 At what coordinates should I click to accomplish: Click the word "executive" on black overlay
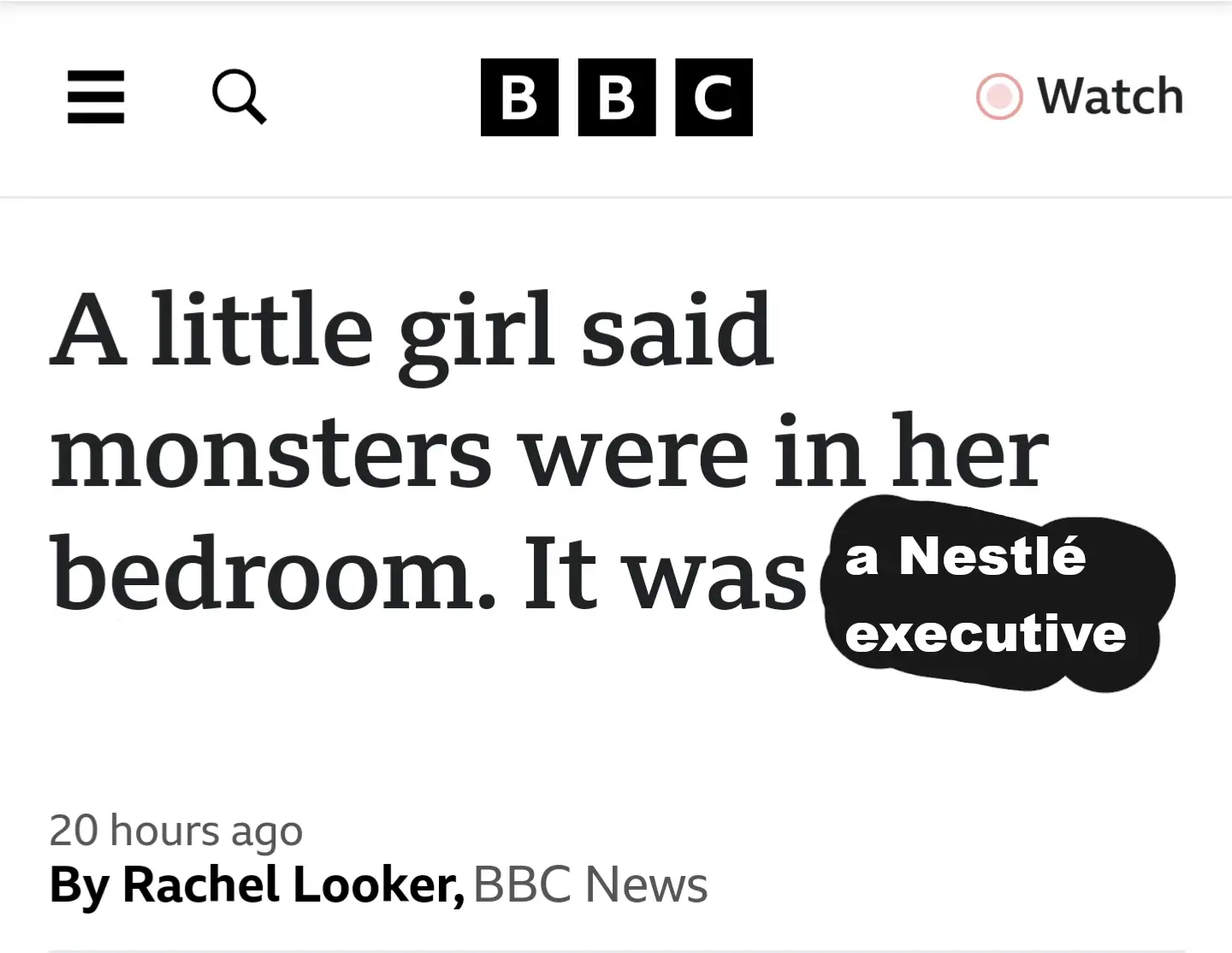point(986,633)
